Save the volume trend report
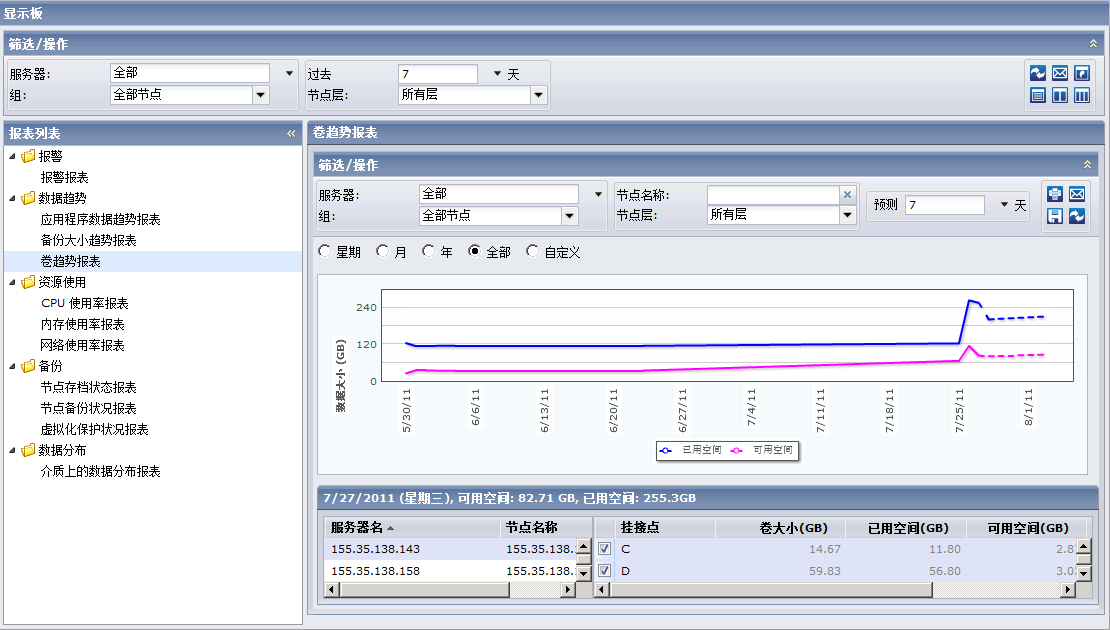This screenshot has width=1110, height=630. pyautogui.click(x=1055, y=216)
